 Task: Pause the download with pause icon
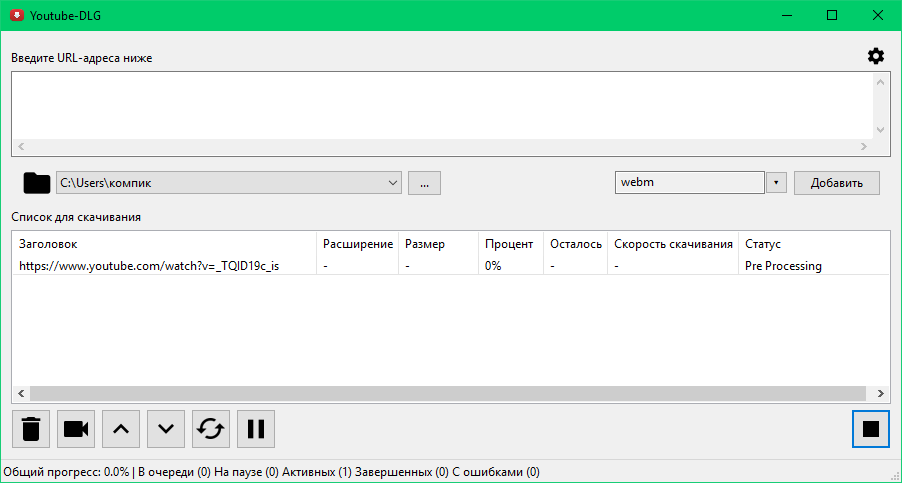(x=255, y=429)
